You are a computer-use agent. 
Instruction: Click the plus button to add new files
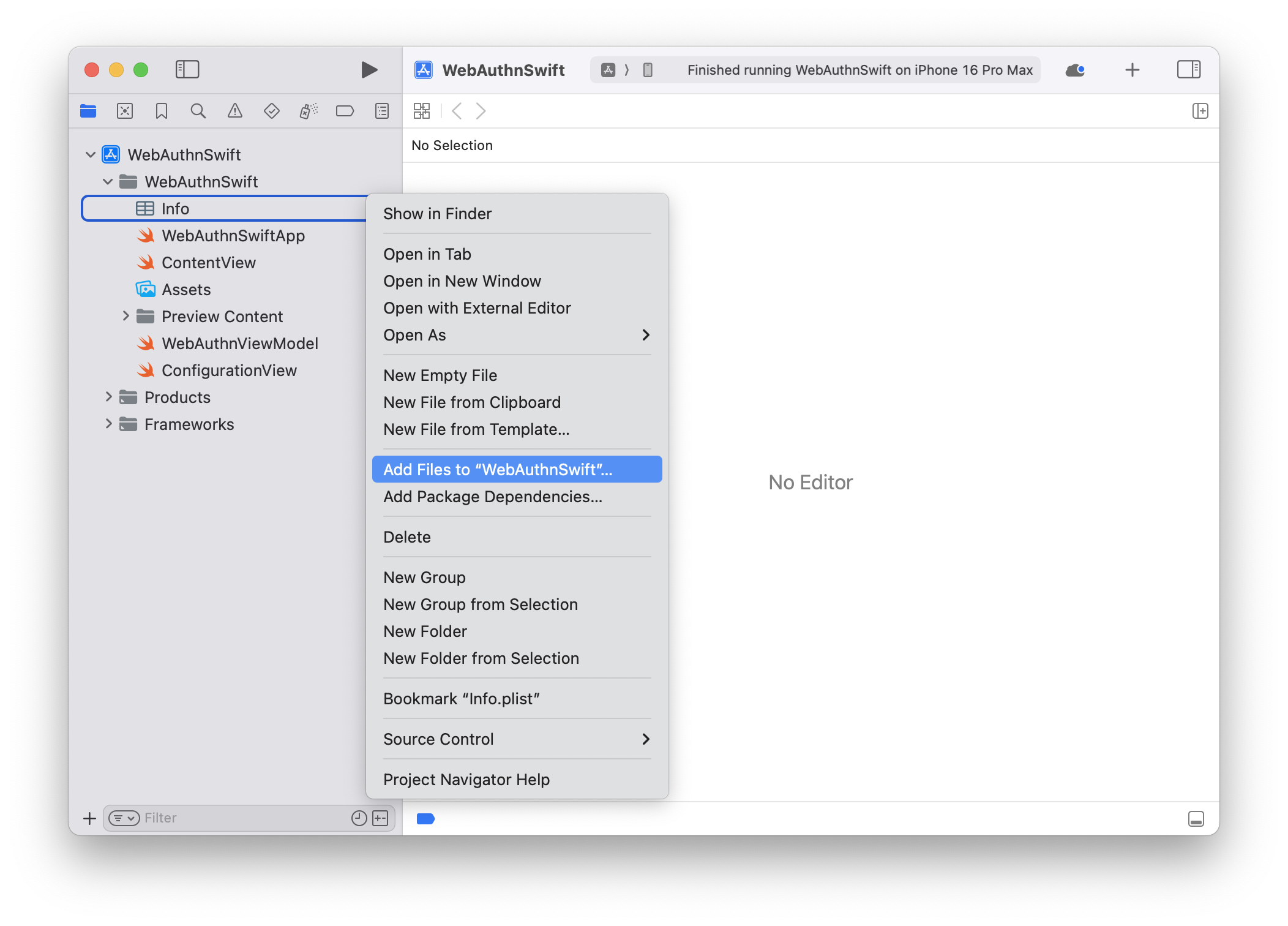tap(89, 818)
